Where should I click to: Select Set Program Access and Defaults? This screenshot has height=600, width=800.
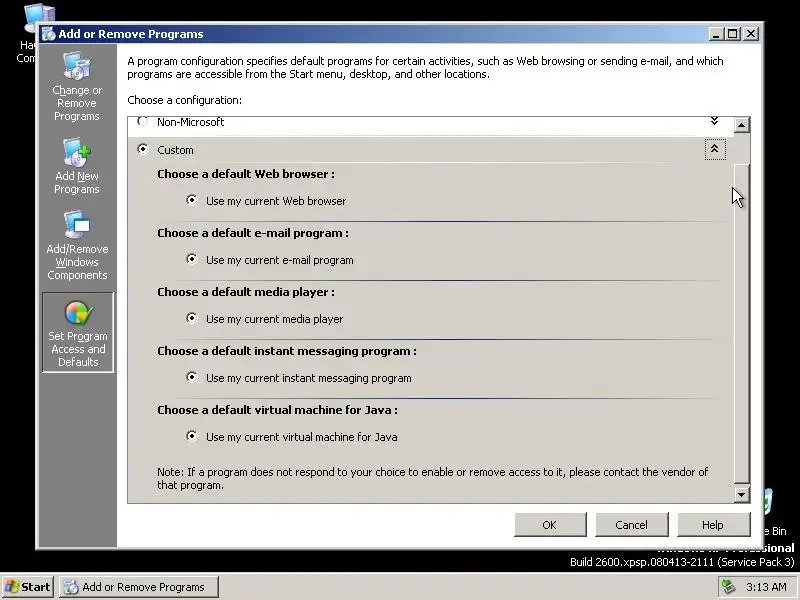click(78, 332)
